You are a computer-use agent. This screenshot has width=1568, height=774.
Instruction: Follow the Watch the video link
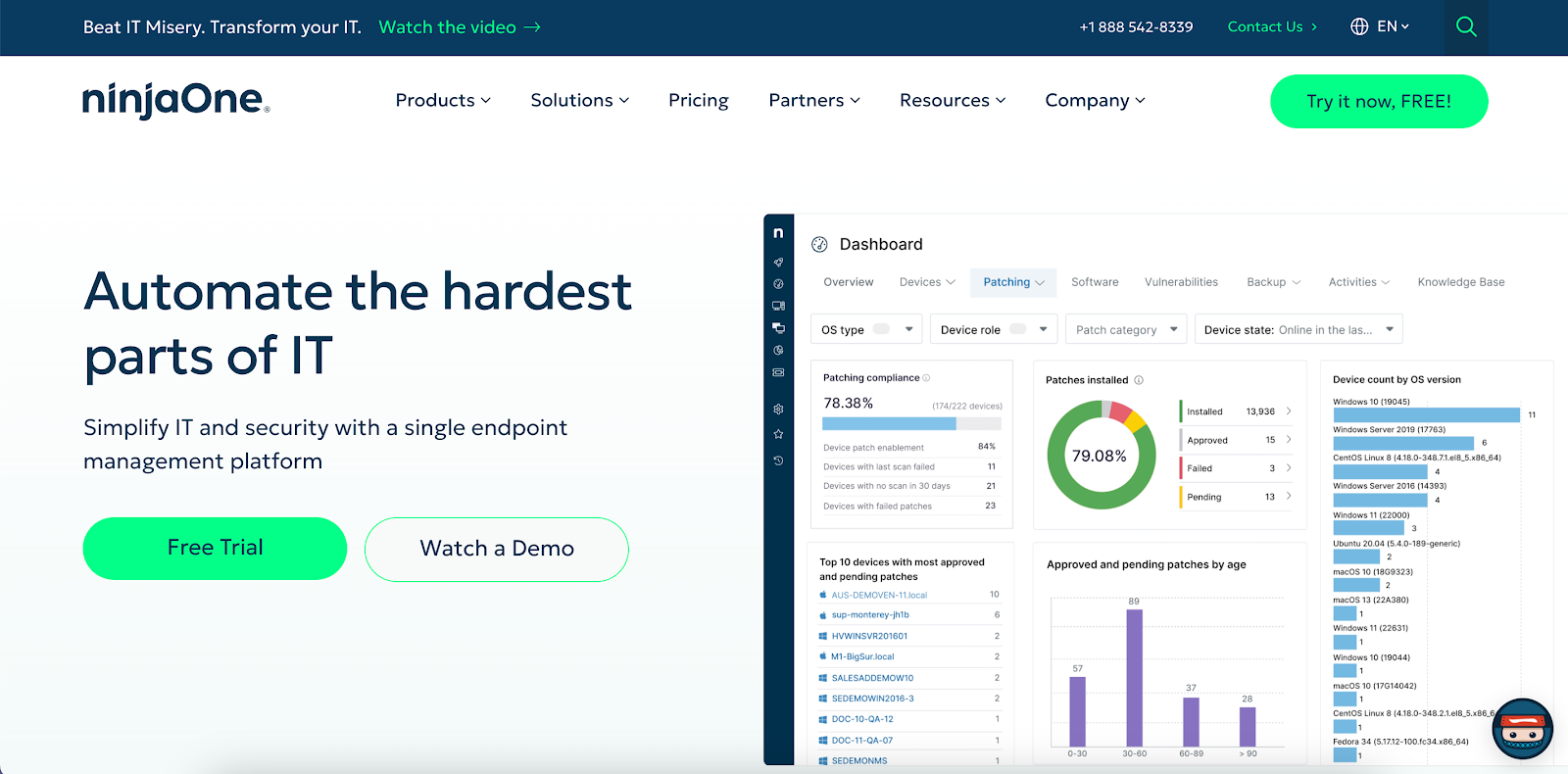coord(460,27)
